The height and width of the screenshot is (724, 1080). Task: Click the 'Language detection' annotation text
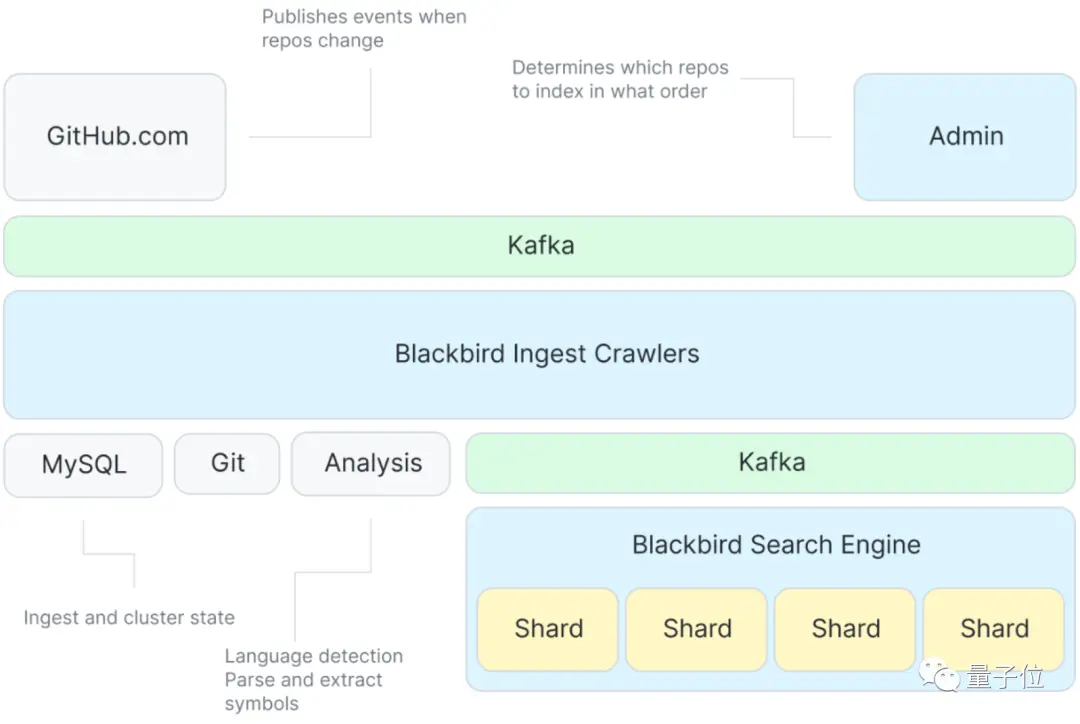[x=313, y=656]
